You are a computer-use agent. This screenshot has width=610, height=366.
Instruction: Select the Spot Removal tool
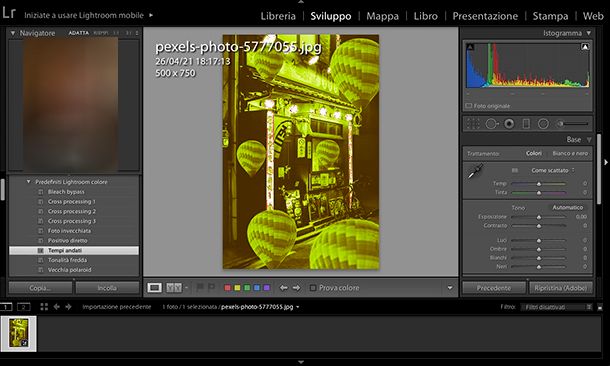[492, 124]
